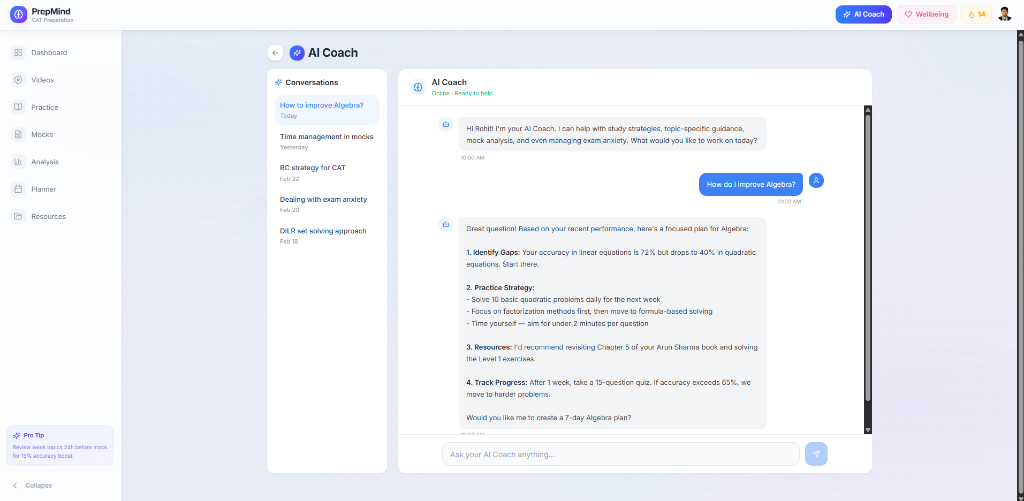Go to Analysis in the sidebar
This screenshot has height=501, width=1024.
tap(60, 161)
